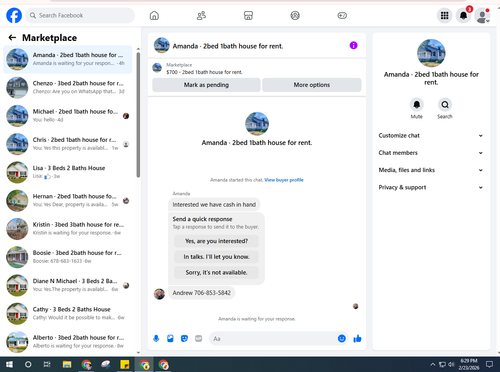Open the View buyer profile link
The width and height of the screenshot is (500, 372).
(284, 180)
